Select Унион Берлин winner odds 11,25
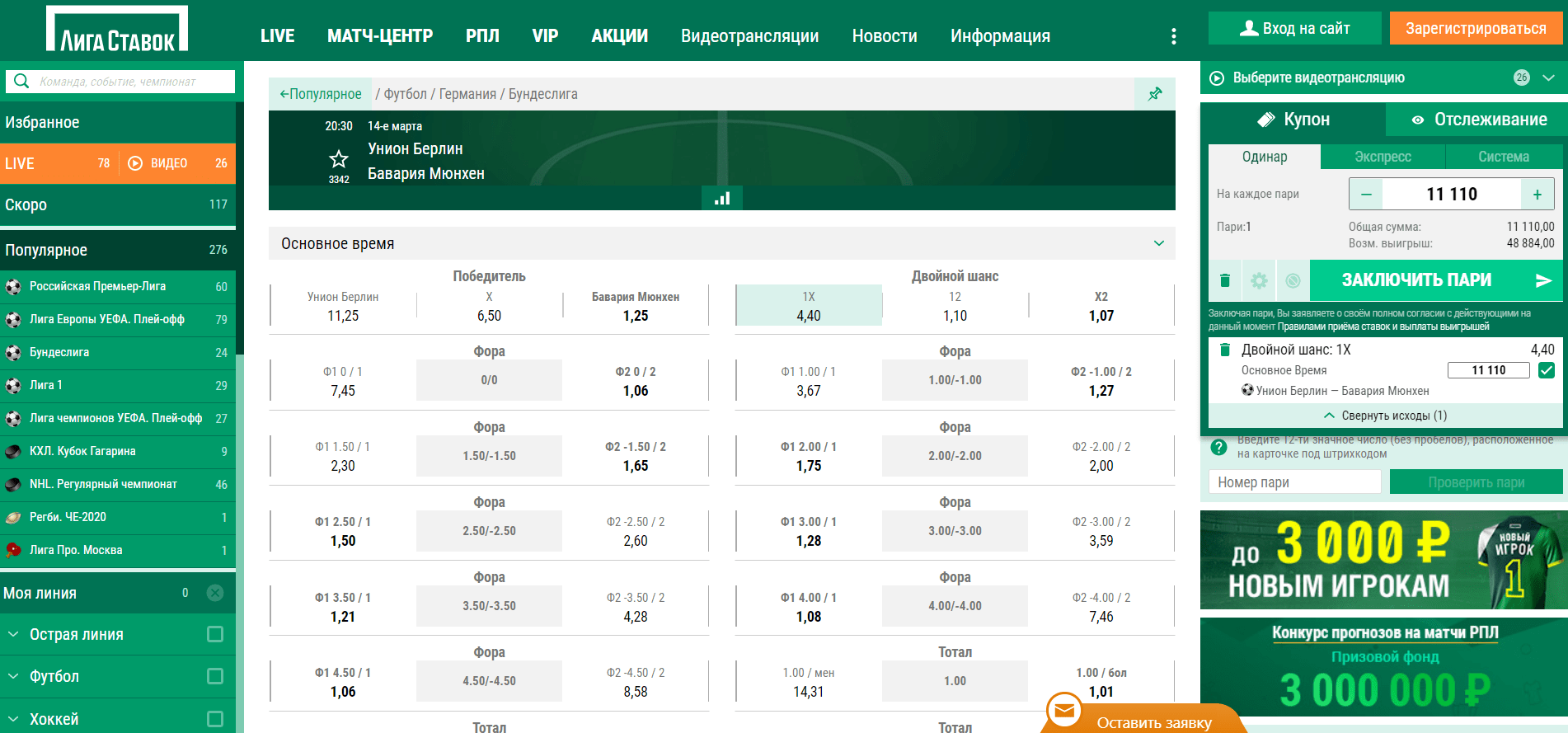This screenshot has height=733, width=1568. click(x=343, y=307)
